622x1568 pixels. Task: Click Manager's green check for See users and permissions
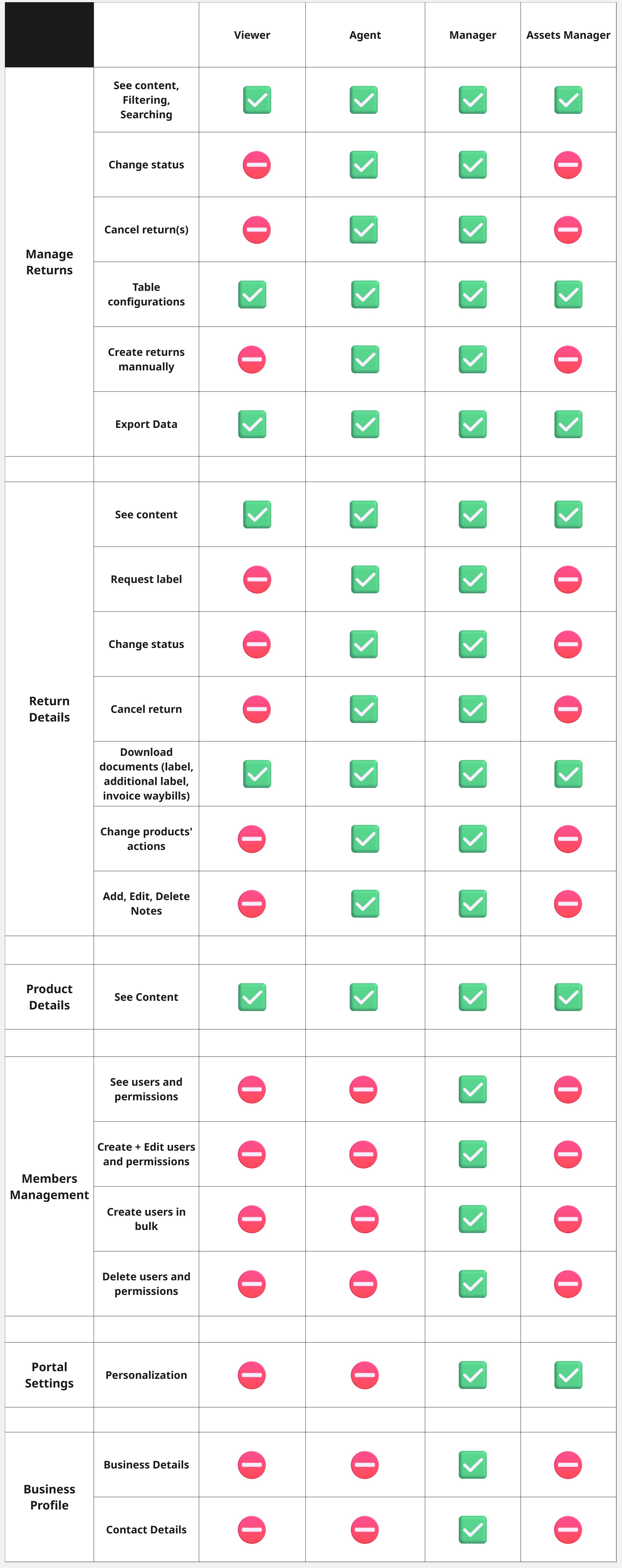click(x=473, y=1089)
